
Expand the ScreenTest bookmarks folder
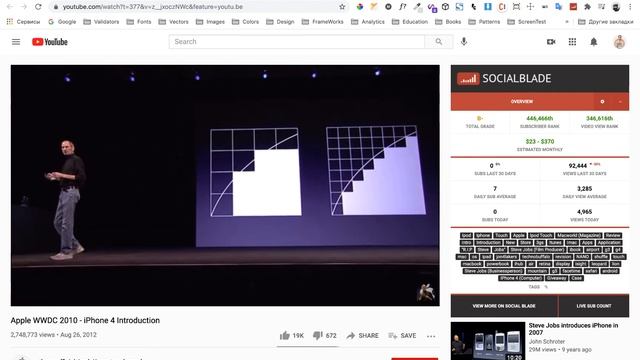527,22
